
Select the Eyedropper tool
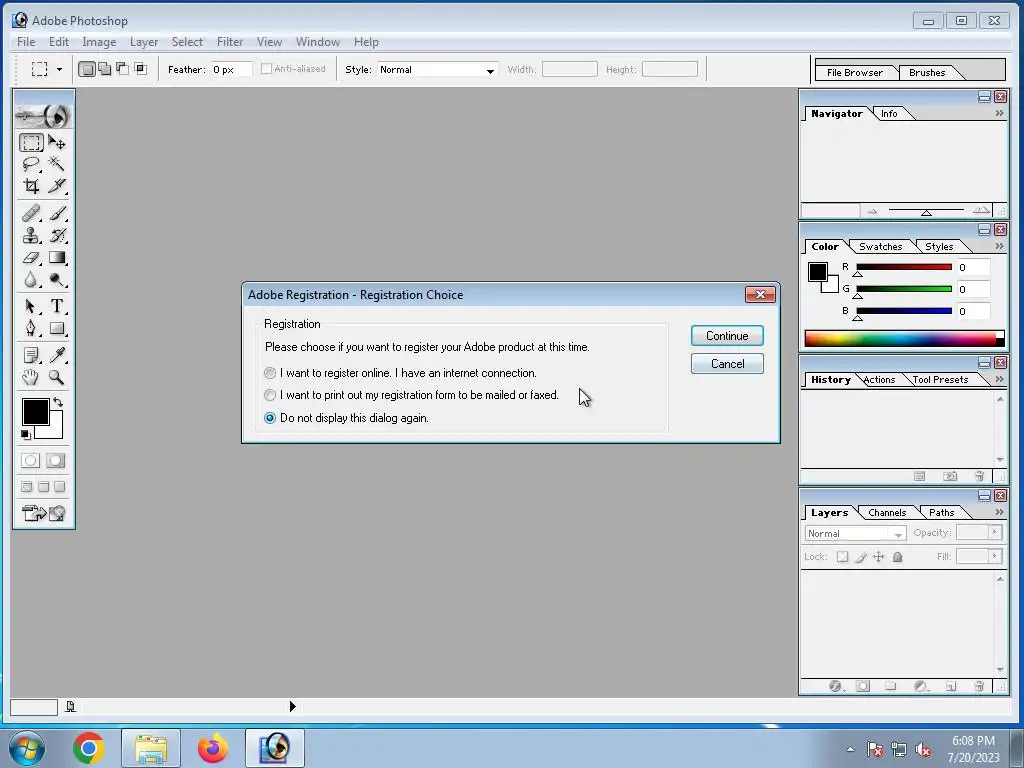tap(57, 355)
